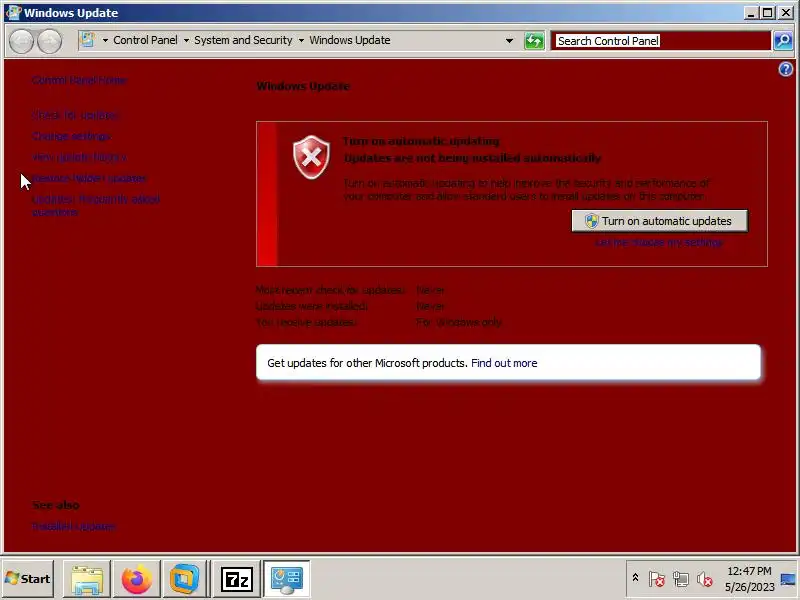Open Installed Updates link
Viewport: 800px width, 600px height.
click(x=74, y=526)
